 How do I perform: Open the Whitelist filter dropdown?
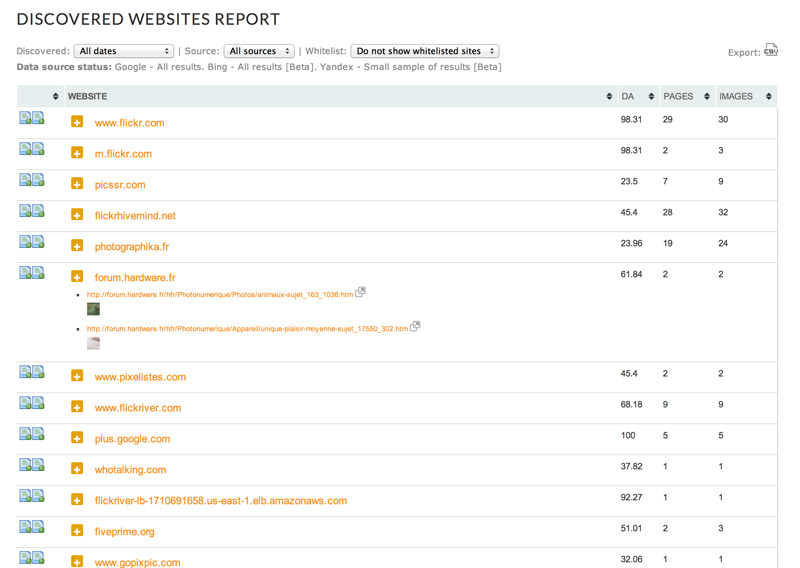click(424, 51)
